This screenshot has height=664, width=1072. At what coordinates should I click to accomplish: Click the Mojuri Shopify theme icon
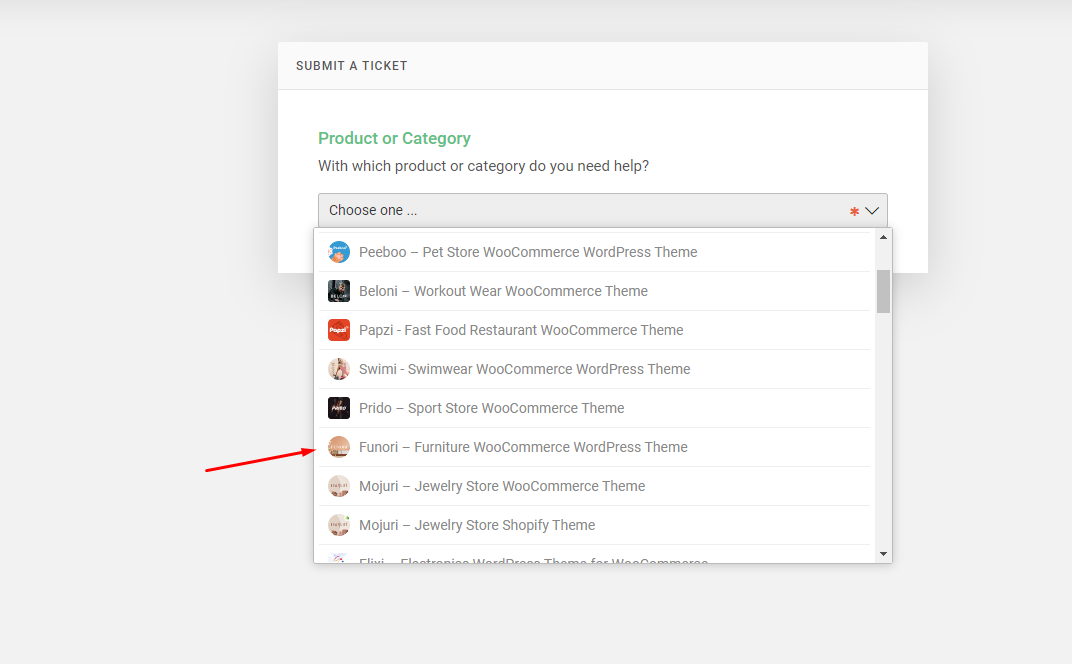coord(338,525)
